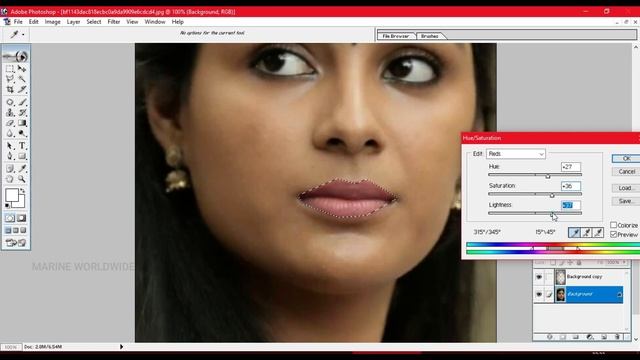The width and height of the screenshot is (640, 360).
Task: Select the Gradient tool
Action: click(x=22, y=123)
